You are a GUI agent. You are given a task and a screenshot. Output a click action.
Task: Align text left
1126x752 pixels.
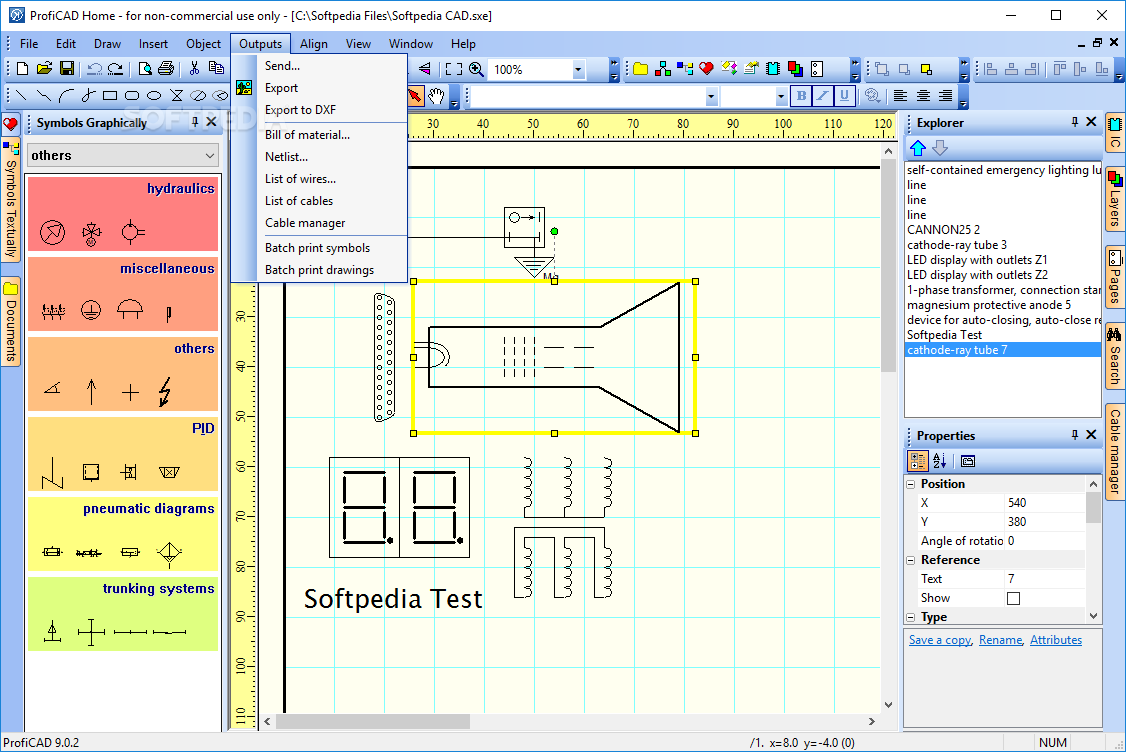coord(901,96)
